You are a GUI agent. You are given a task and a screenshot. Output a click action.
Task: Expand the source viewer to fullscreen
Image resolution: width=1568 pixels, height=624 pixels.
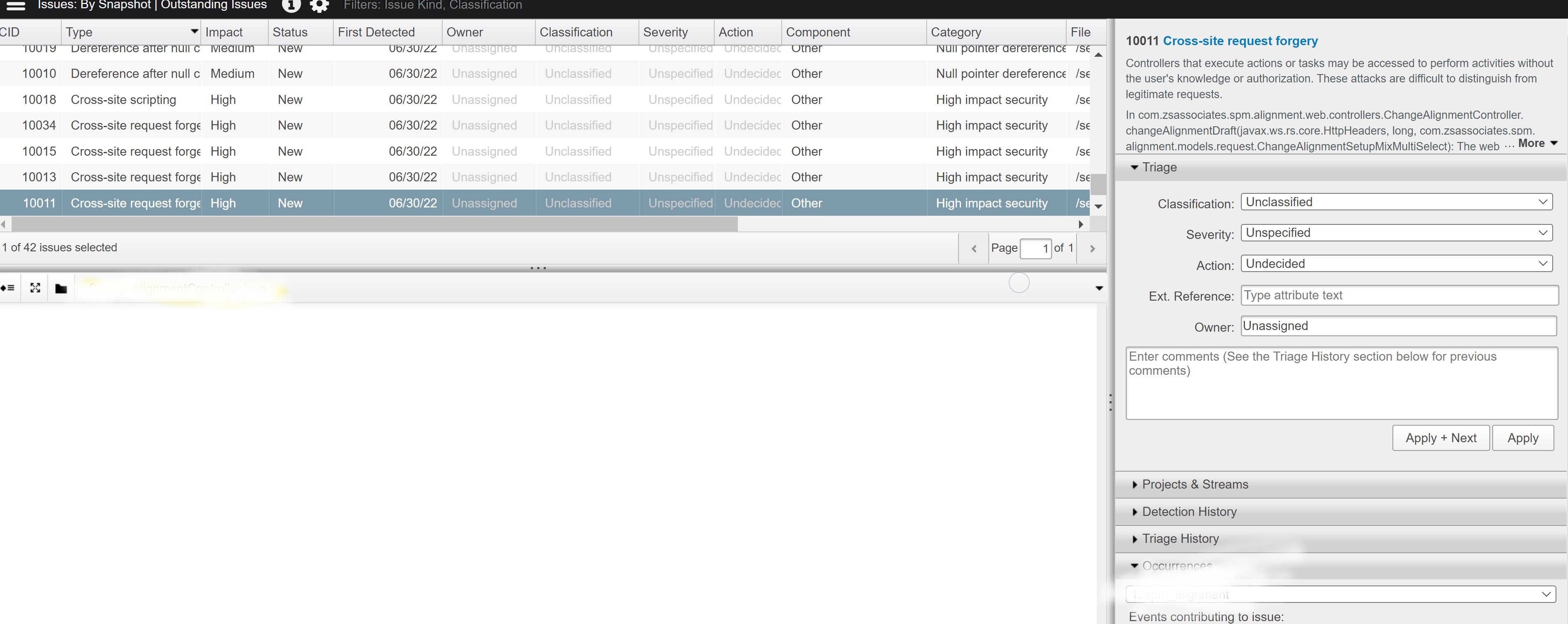(x=35, y=287)
